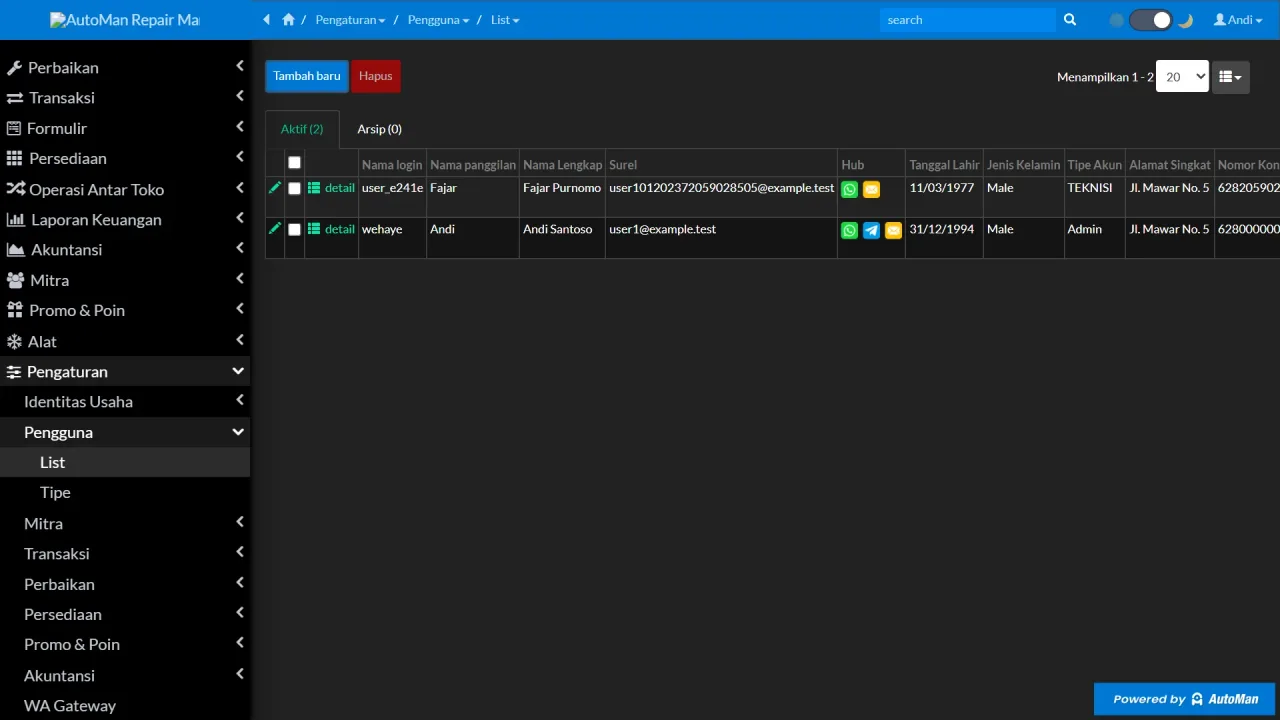Screen dimensions: 1280x720
Task: Open WhatsApp icon in Andi row
Action: [849, 230]
